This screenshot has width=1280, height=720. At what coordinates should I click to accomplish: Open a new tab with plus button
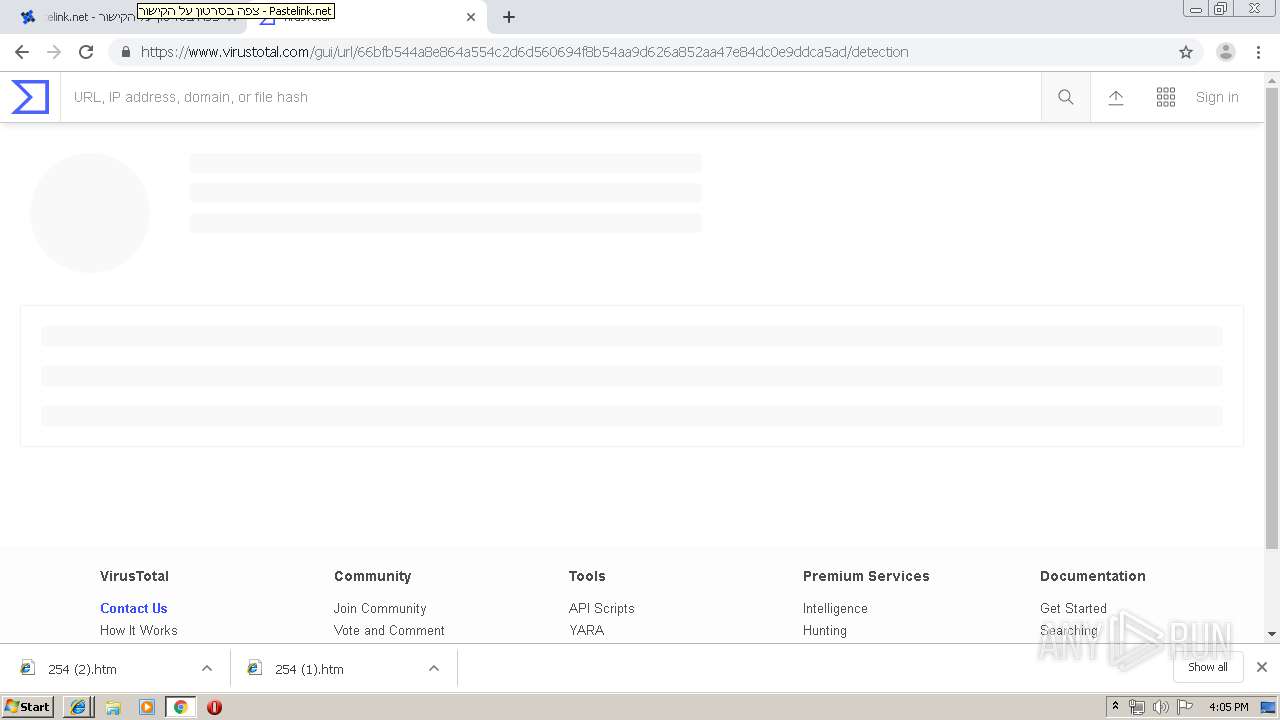[x=509, y=17]
